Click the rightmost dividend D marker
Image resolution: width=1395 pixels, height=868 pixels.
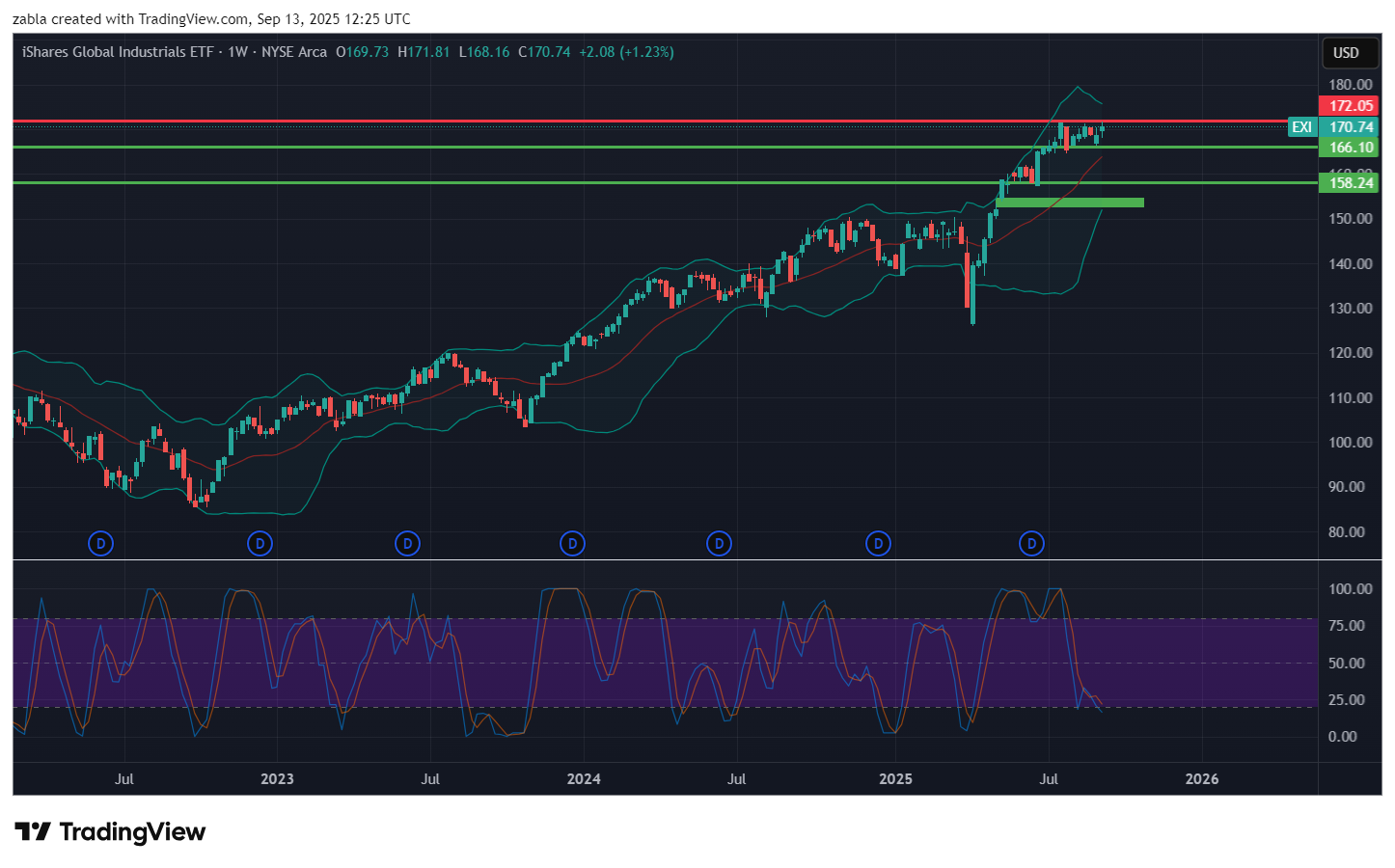[1031, 544]
